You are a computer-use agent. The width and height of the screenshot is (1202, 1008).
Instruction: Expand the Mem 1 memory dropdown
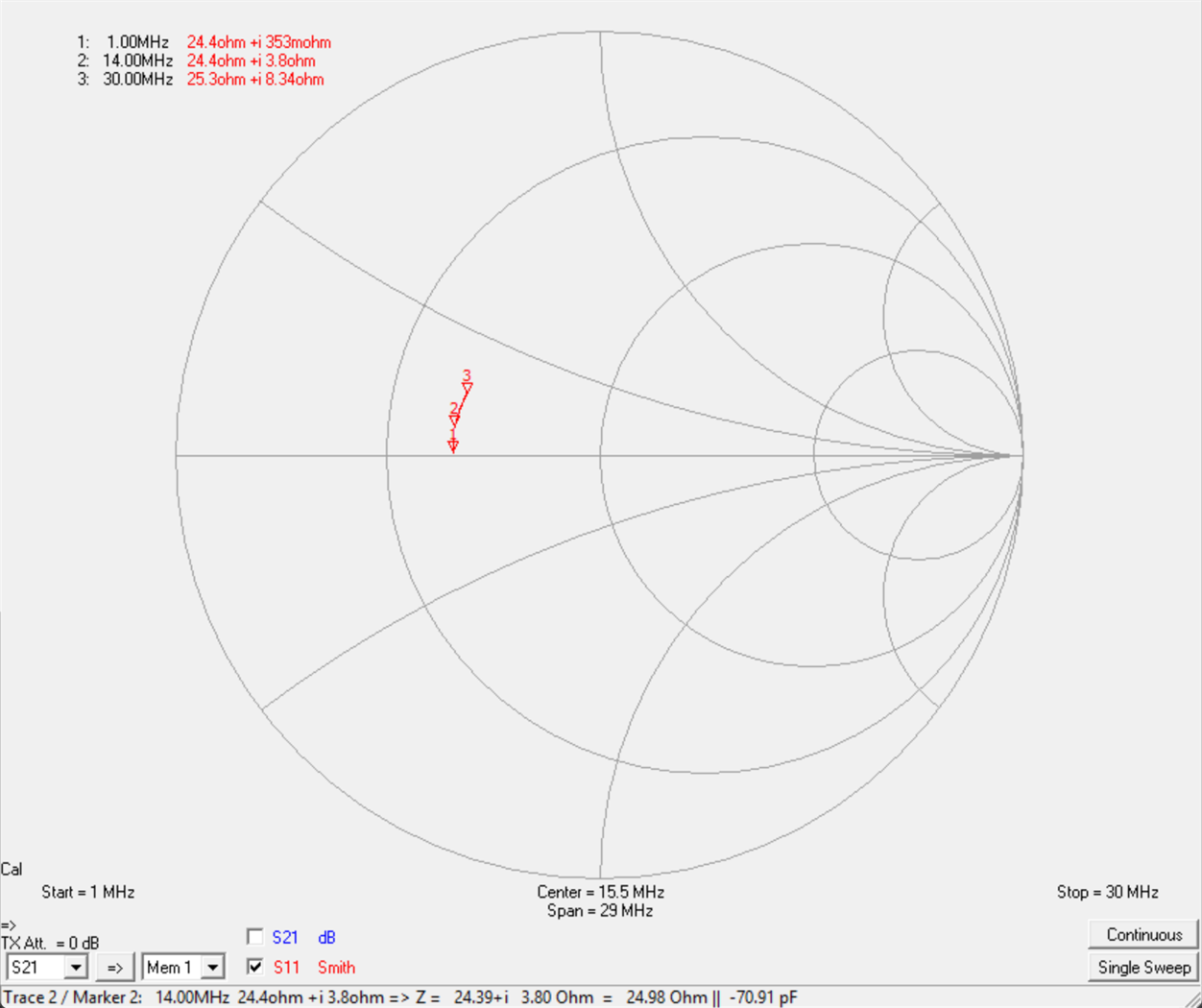pos(183,967)
